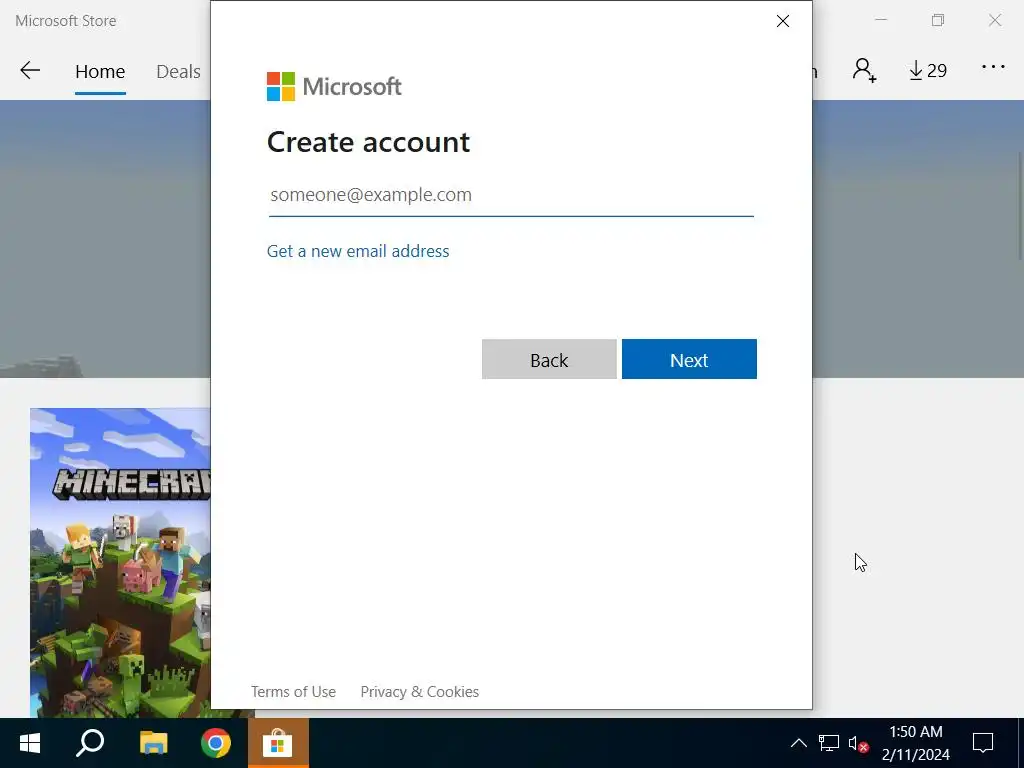Viewport: 1024px width, 768px height.
Task: Show hidden system tray icons
Action: click(798, 743)
